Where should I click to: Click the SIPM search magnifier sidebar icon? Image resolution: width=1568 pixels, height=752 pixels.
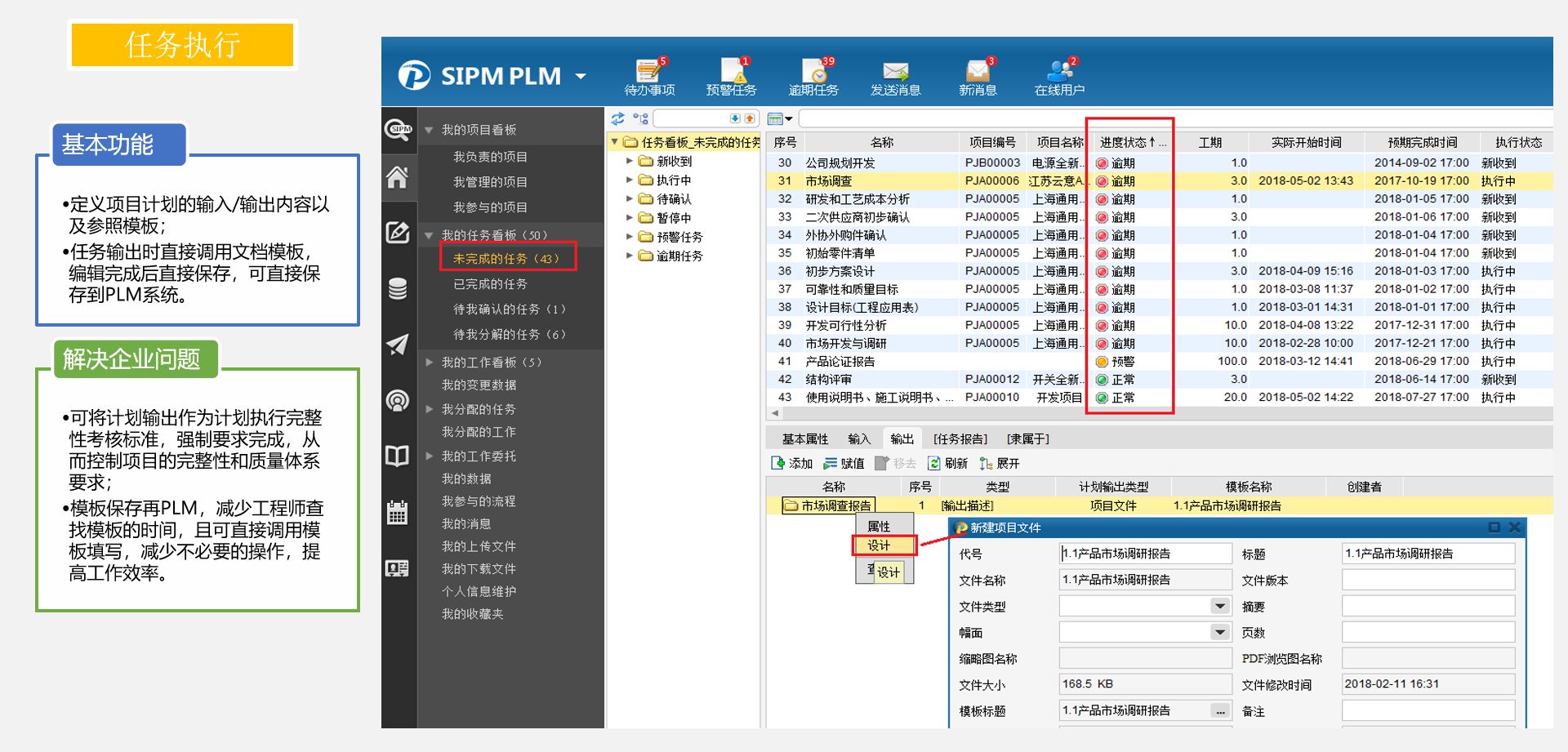(x=398, y=129)
